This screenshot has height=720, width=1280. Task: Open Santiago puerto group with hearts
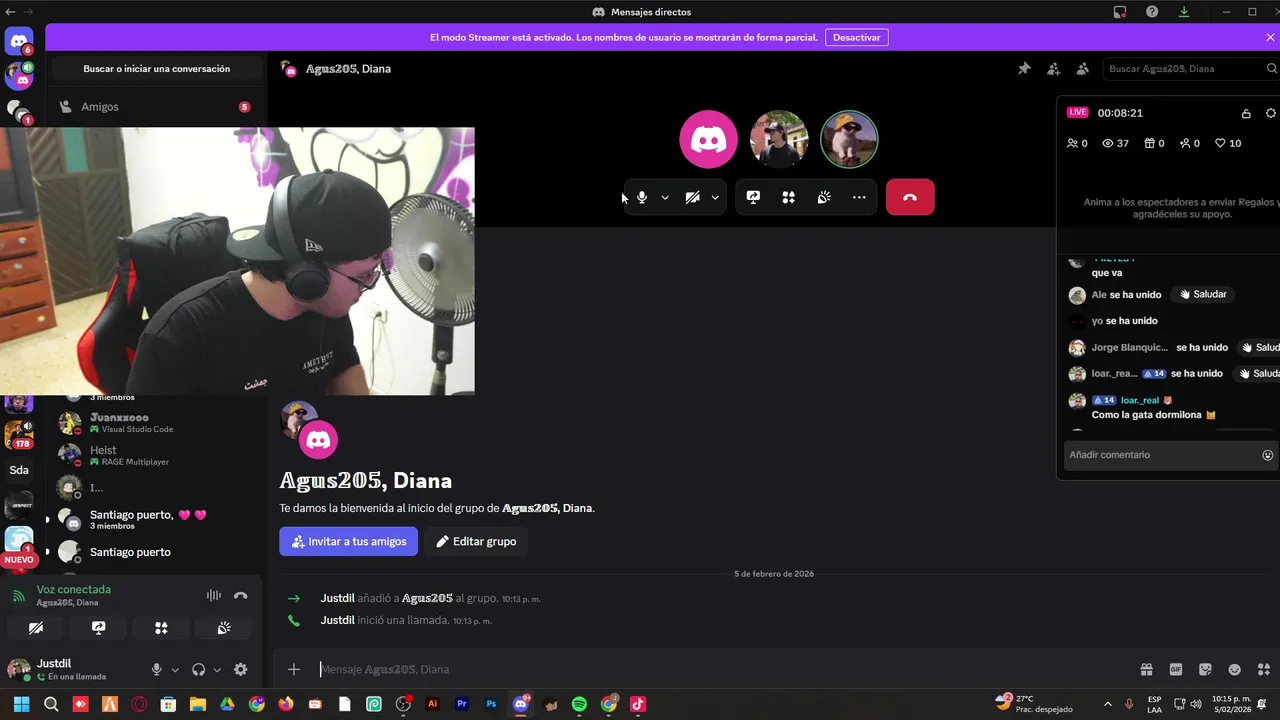[x=155, y=519]
